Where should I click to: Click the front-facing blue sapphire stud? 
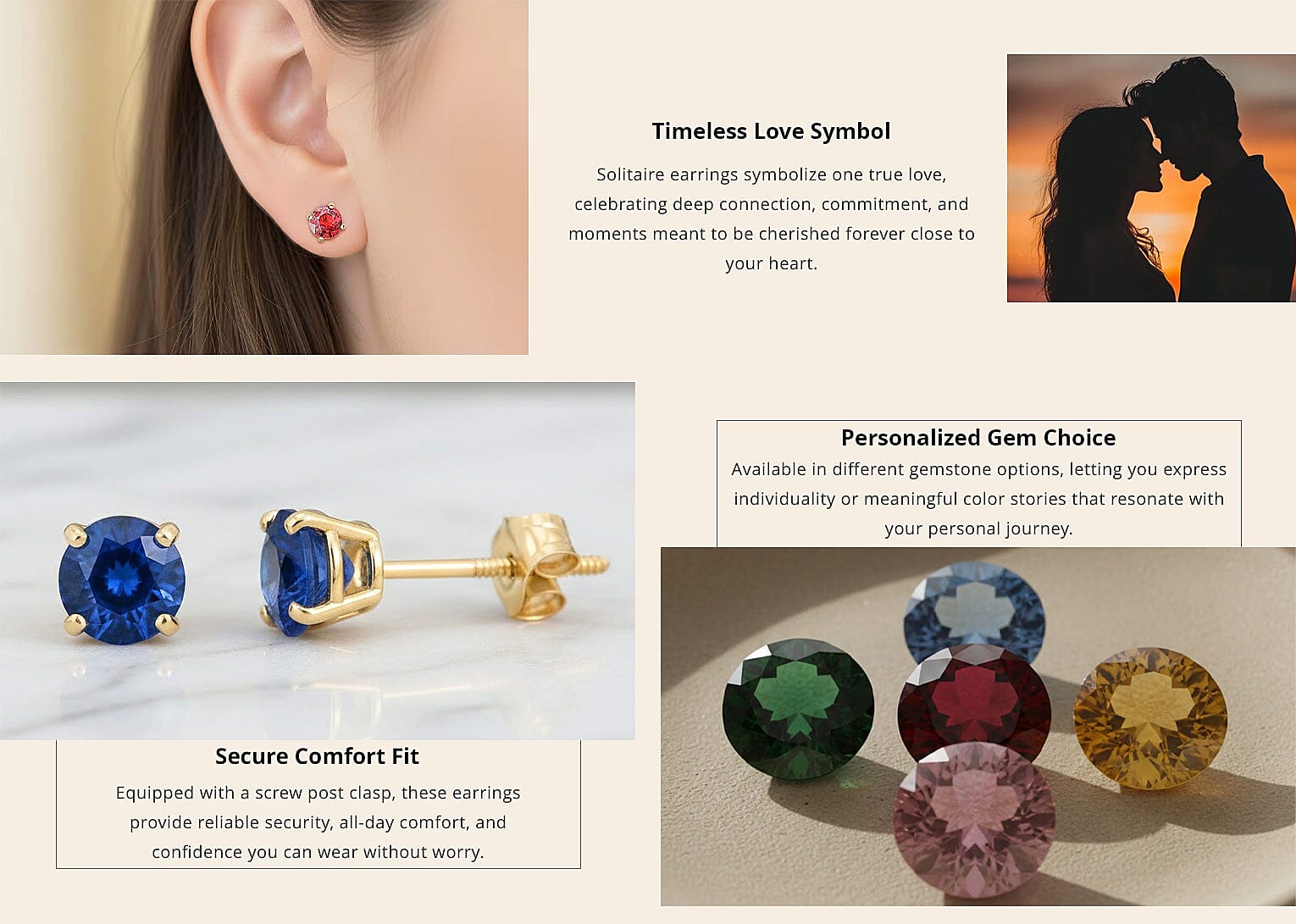pos(121,580)
